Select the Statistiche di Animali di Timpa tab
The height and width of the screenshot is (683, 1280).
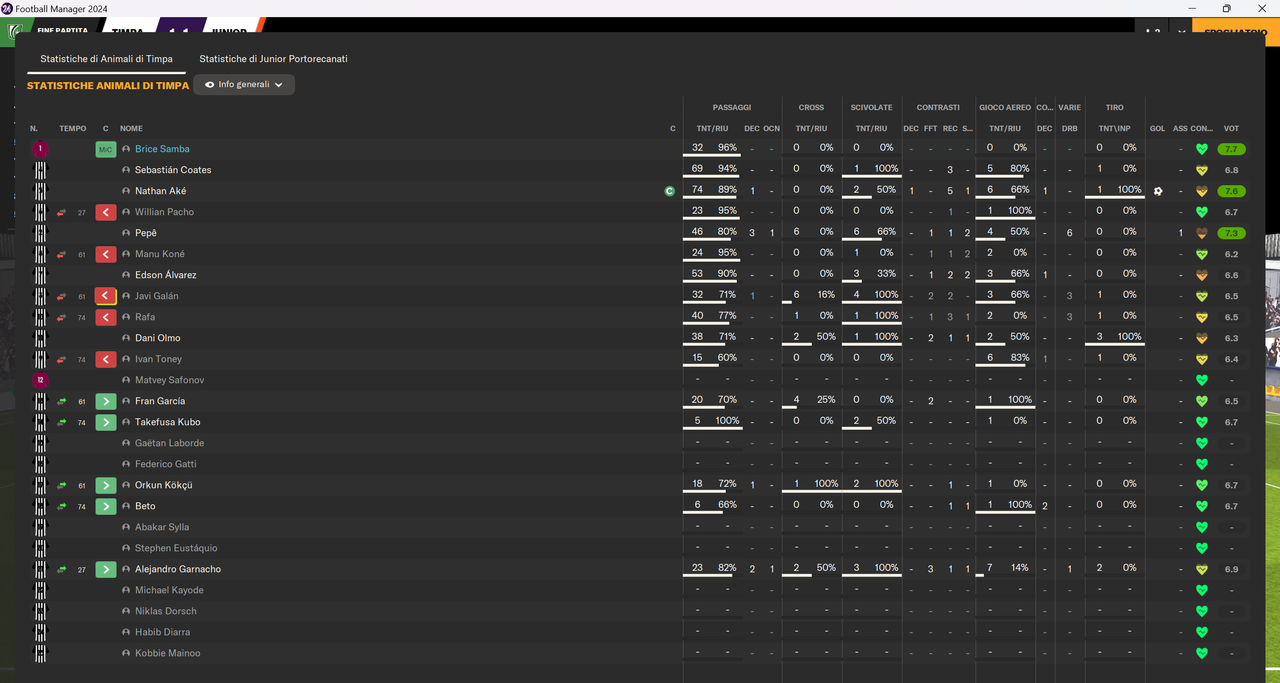106,59
